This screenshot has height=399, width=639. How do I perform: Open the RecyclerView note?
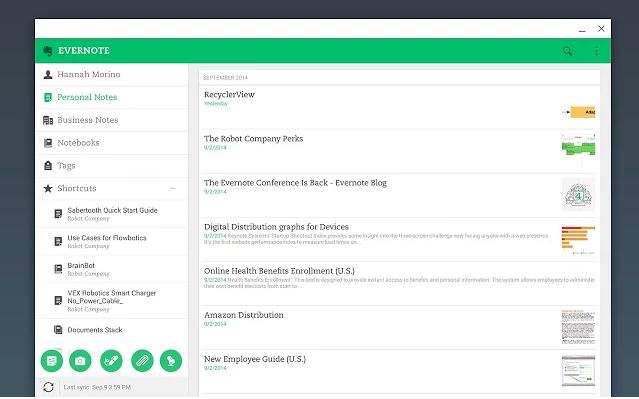tap(399, 107)
